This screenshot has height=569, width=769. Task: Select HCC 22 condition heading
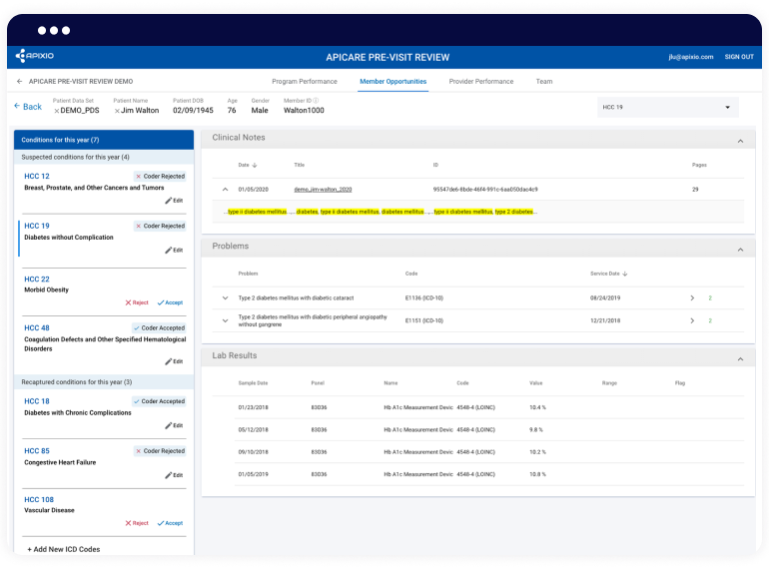(37, 279)
